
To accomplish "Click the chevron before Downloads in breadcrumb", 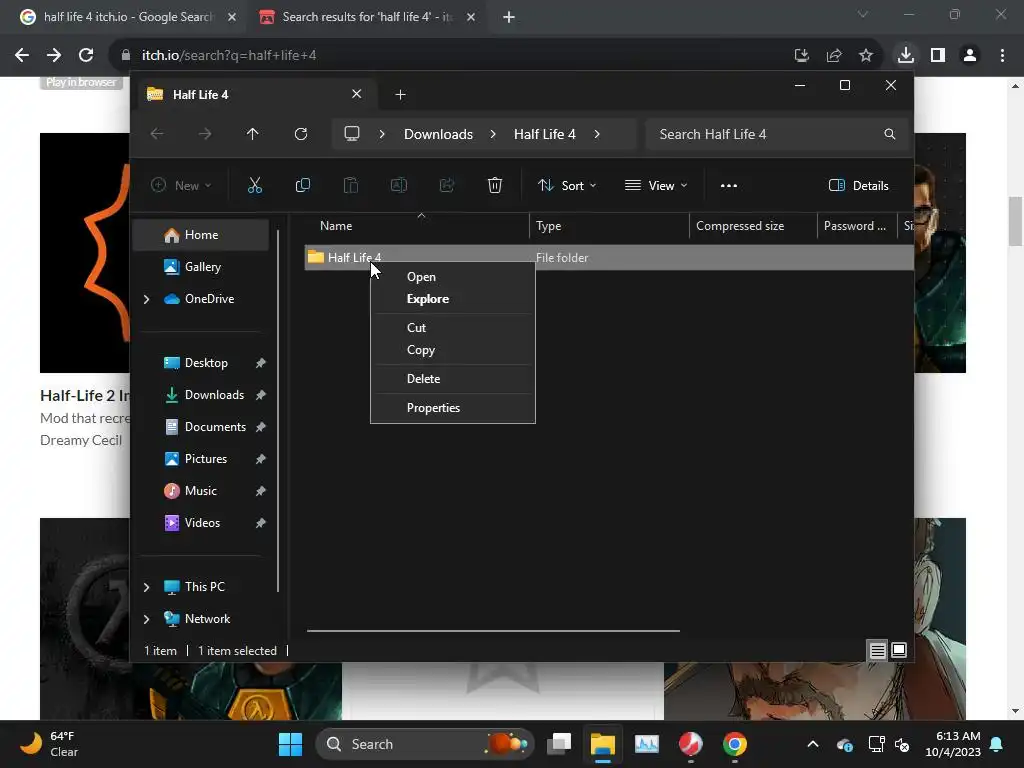I will tap(382, 134).
